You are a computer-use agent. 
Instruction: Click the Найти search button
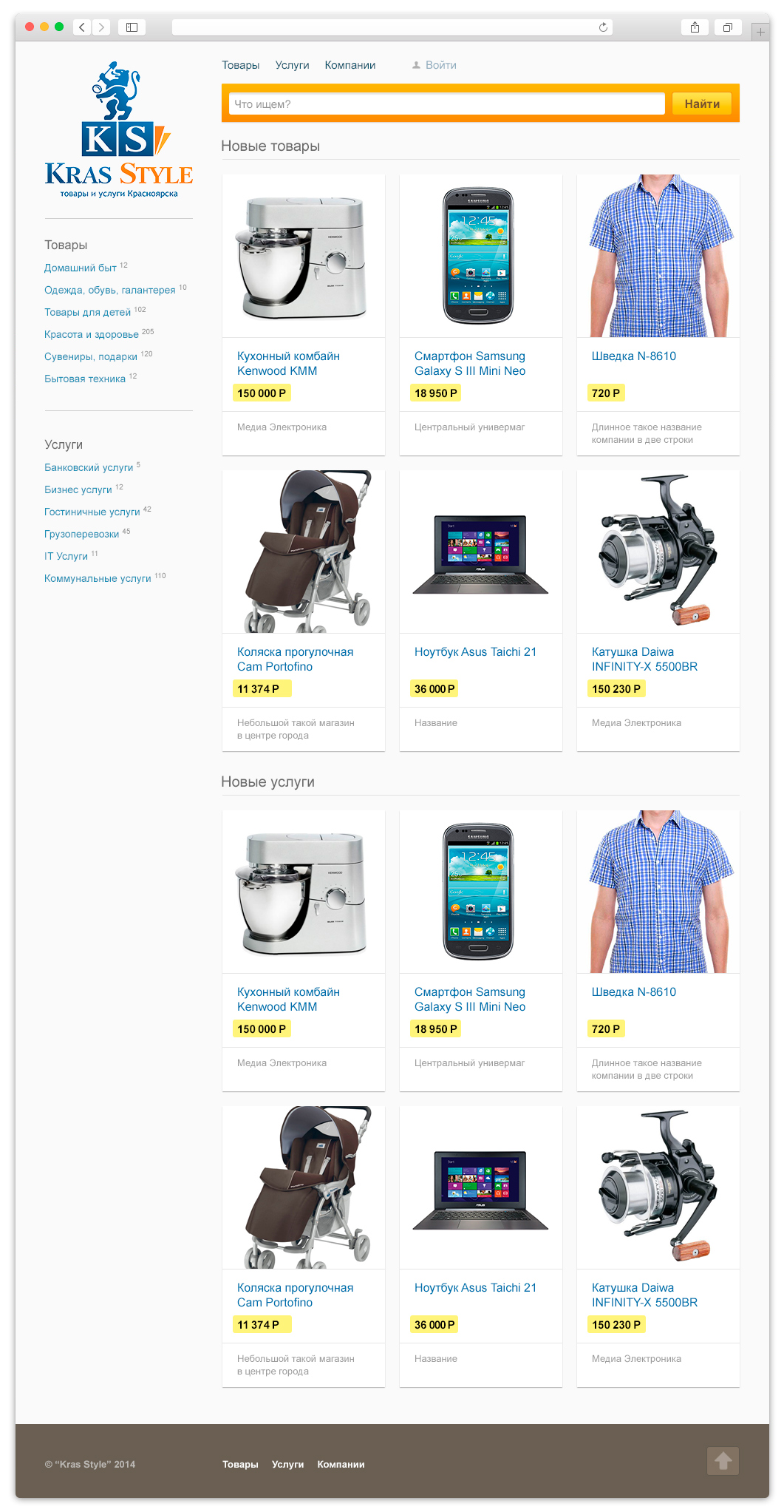702,104
